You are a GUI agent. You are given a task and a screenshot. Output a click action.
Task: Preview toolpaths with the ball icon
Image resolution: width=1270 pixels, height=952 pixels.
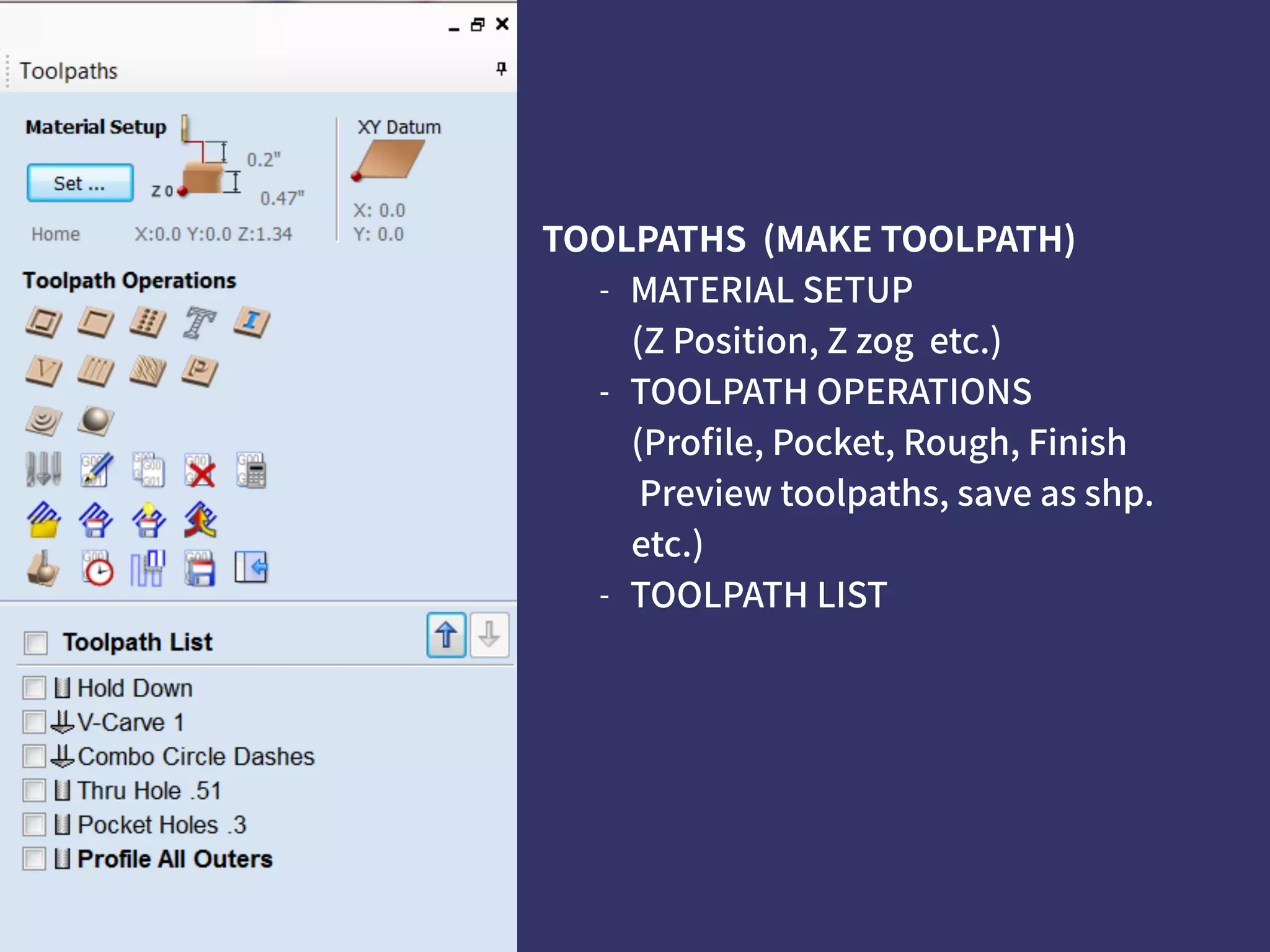[43, 568]
